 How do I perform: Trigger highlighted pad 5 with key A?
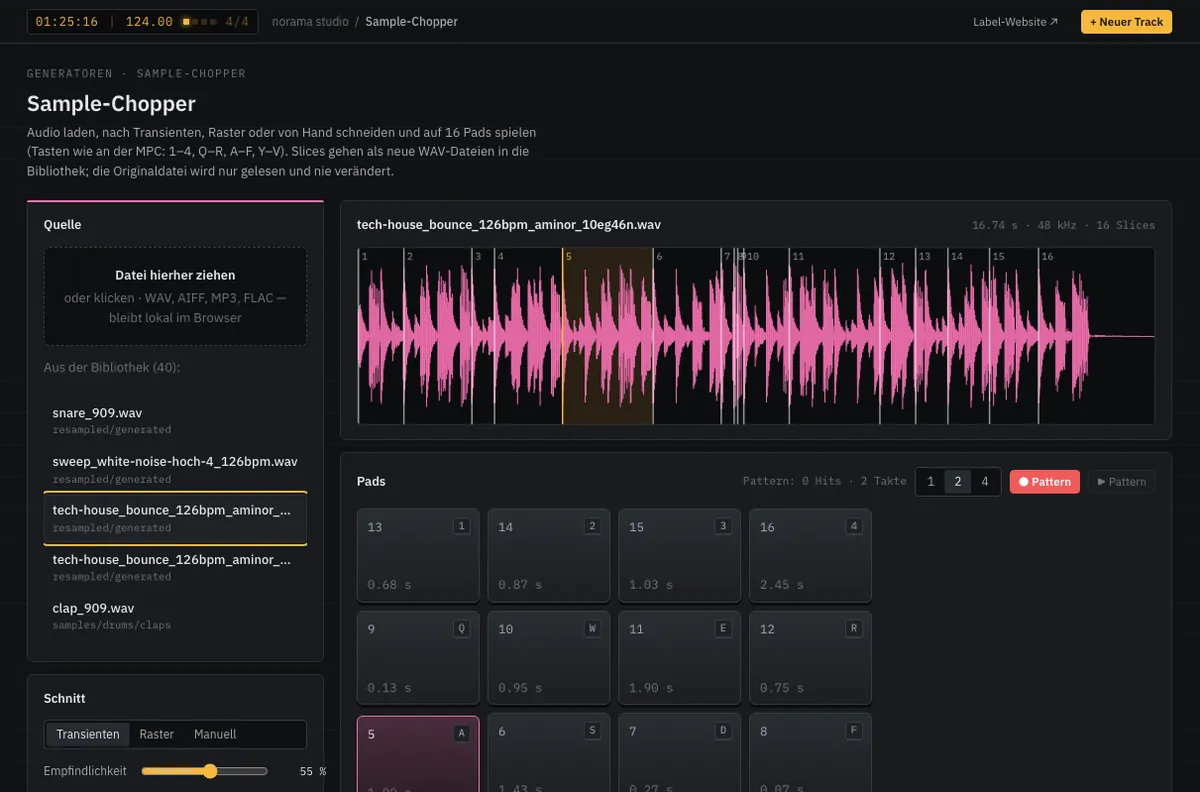coord(418,754)
